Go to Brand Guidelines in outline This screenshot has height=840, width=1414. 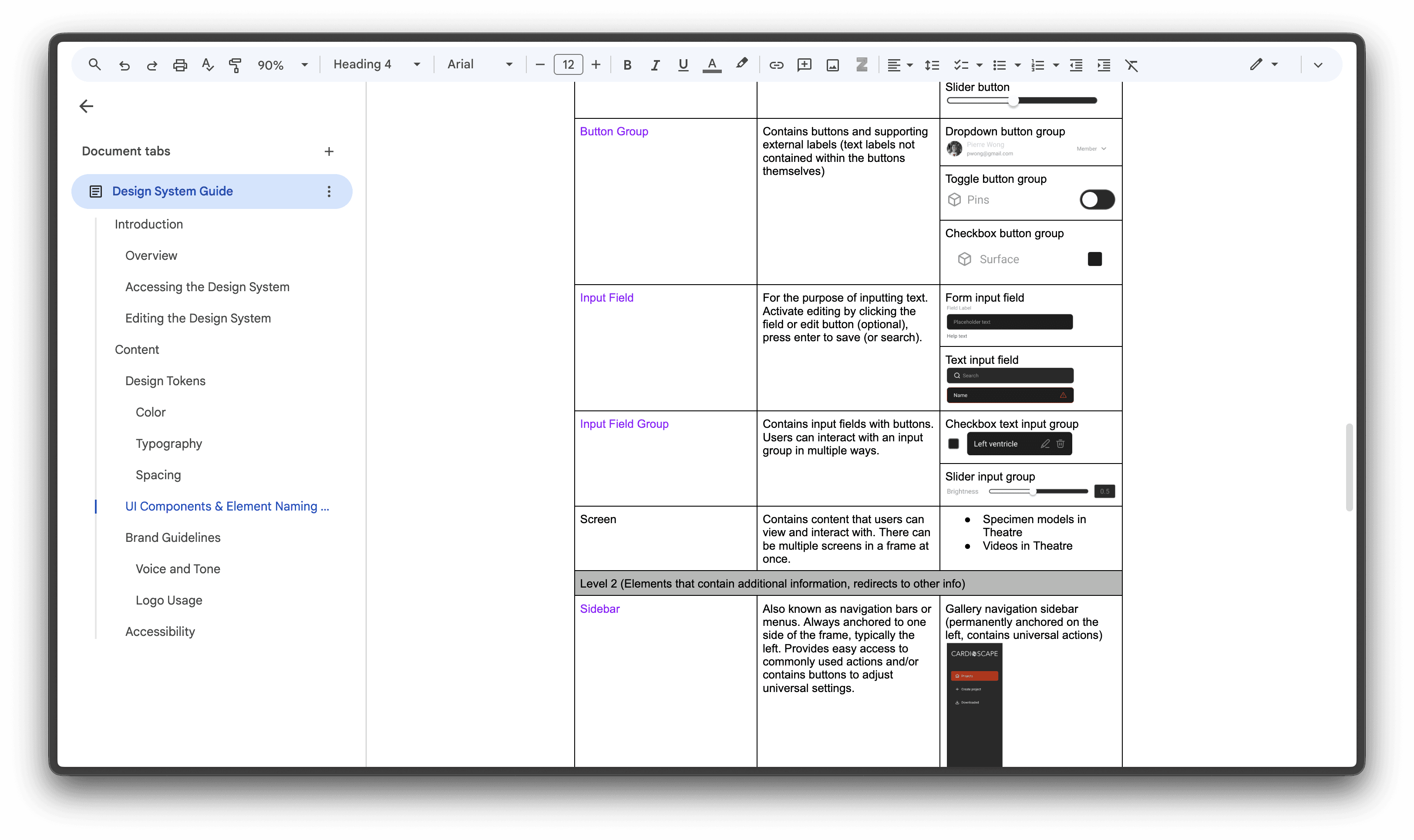pos(173,538)
